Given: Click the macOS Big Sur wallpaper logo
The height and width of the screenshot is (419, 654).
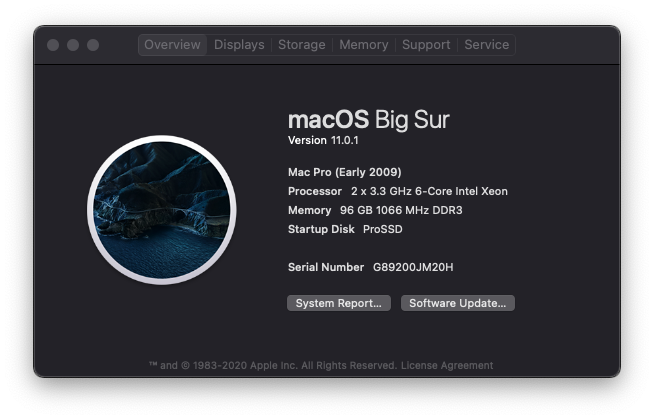Looking at the screenshot, I should tap(162, 210).
